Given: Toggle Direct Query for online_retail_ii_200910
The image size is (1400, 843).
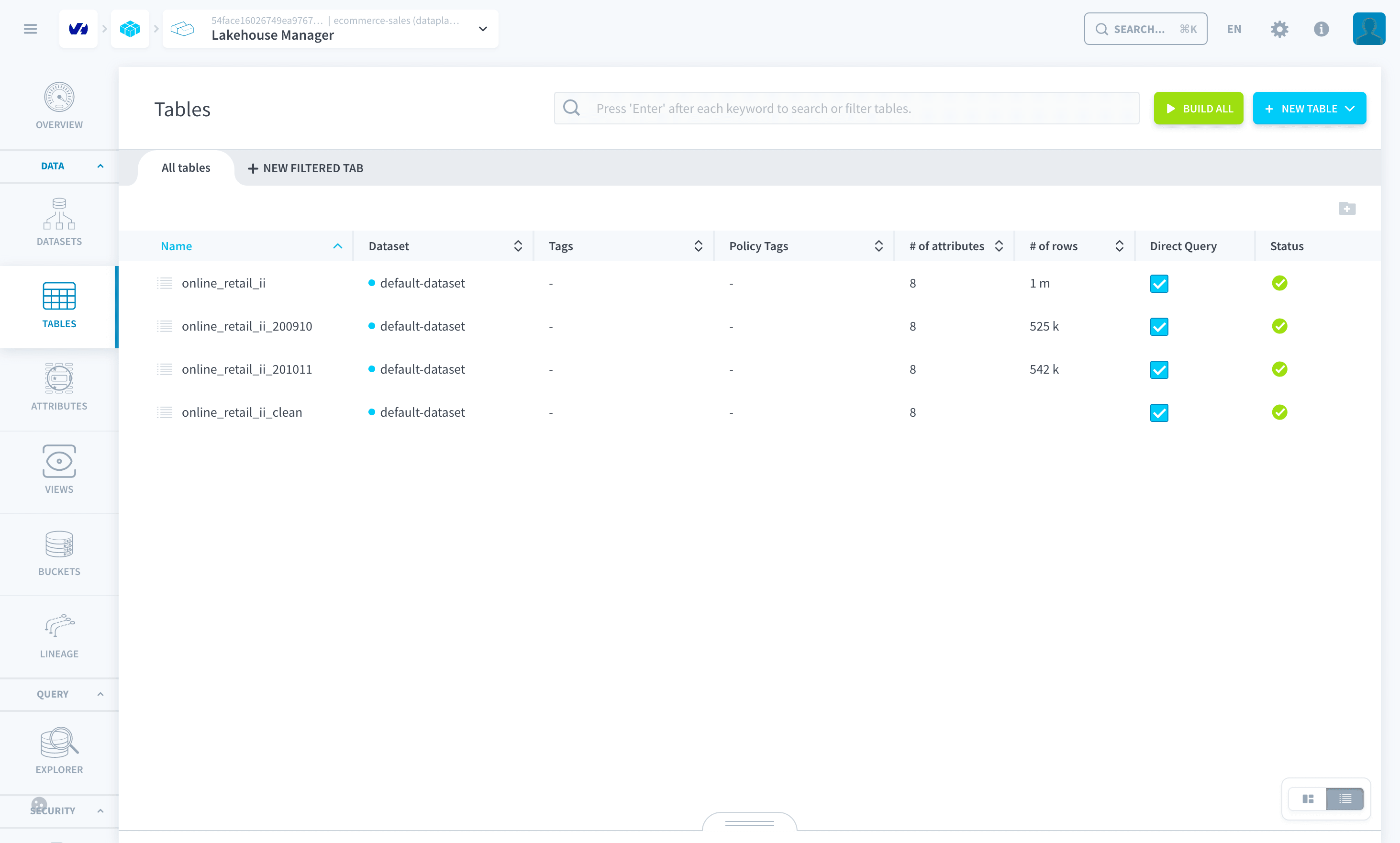Looking at the screenshot, I should tap(1159, 327).
